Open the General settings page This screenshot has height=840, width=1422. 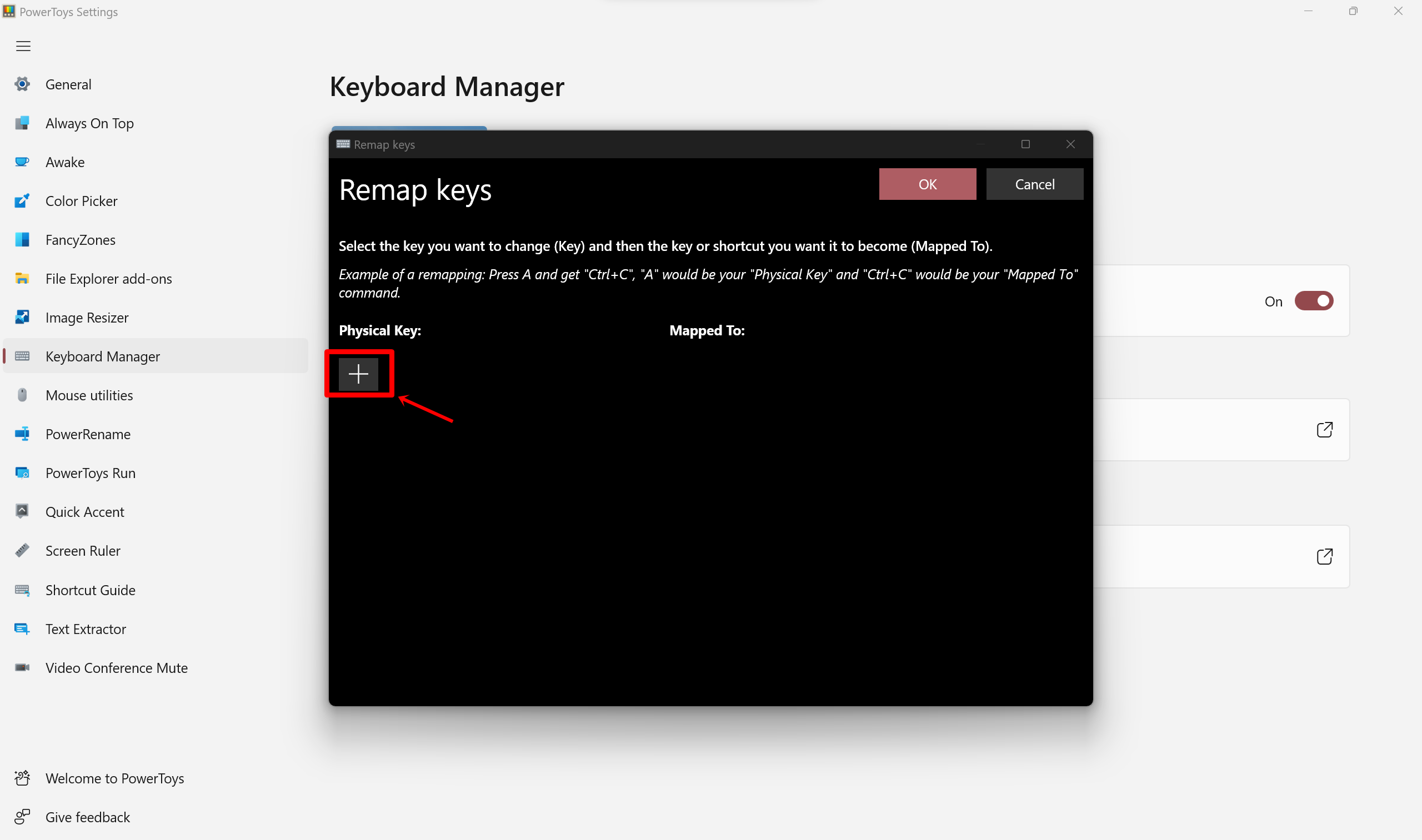[x=68, y=84]
